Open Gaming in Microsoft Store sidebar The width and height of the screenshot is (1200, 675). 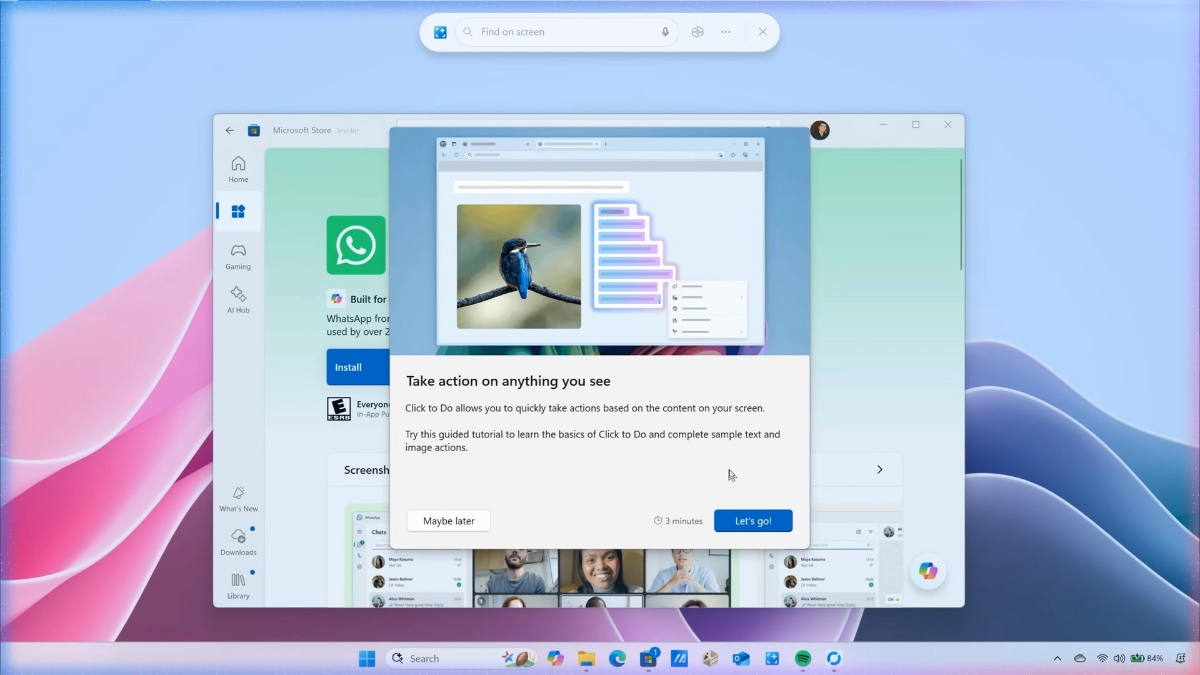(x=238, y=256)
